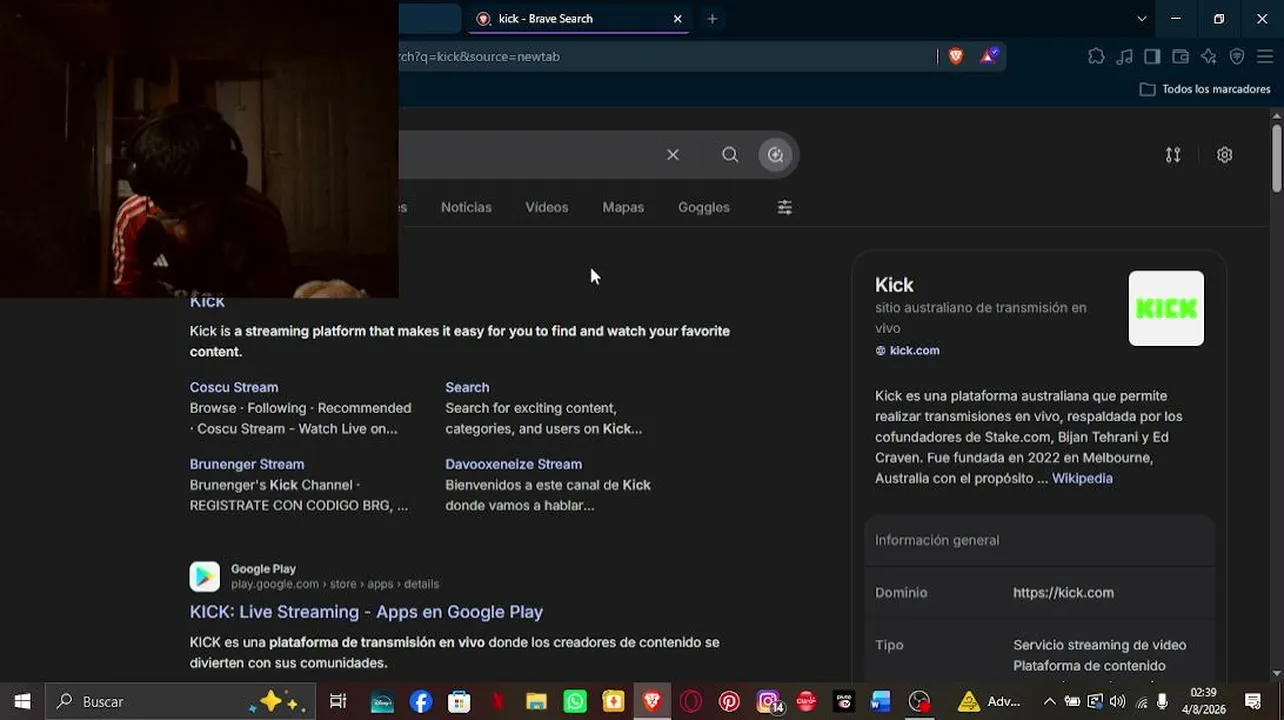Open the search filters slider icon
Image resolution: width=1284 pixels, height=720 pixels.
[x=785, y=208]
